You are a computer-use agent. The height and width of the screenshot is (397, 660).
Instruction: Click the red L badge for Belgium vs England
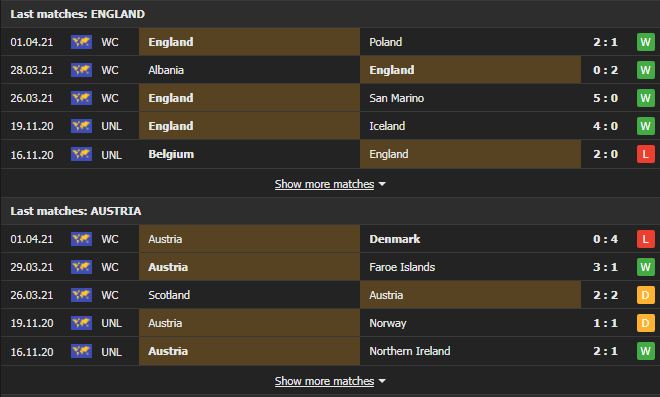coord(645,154)
